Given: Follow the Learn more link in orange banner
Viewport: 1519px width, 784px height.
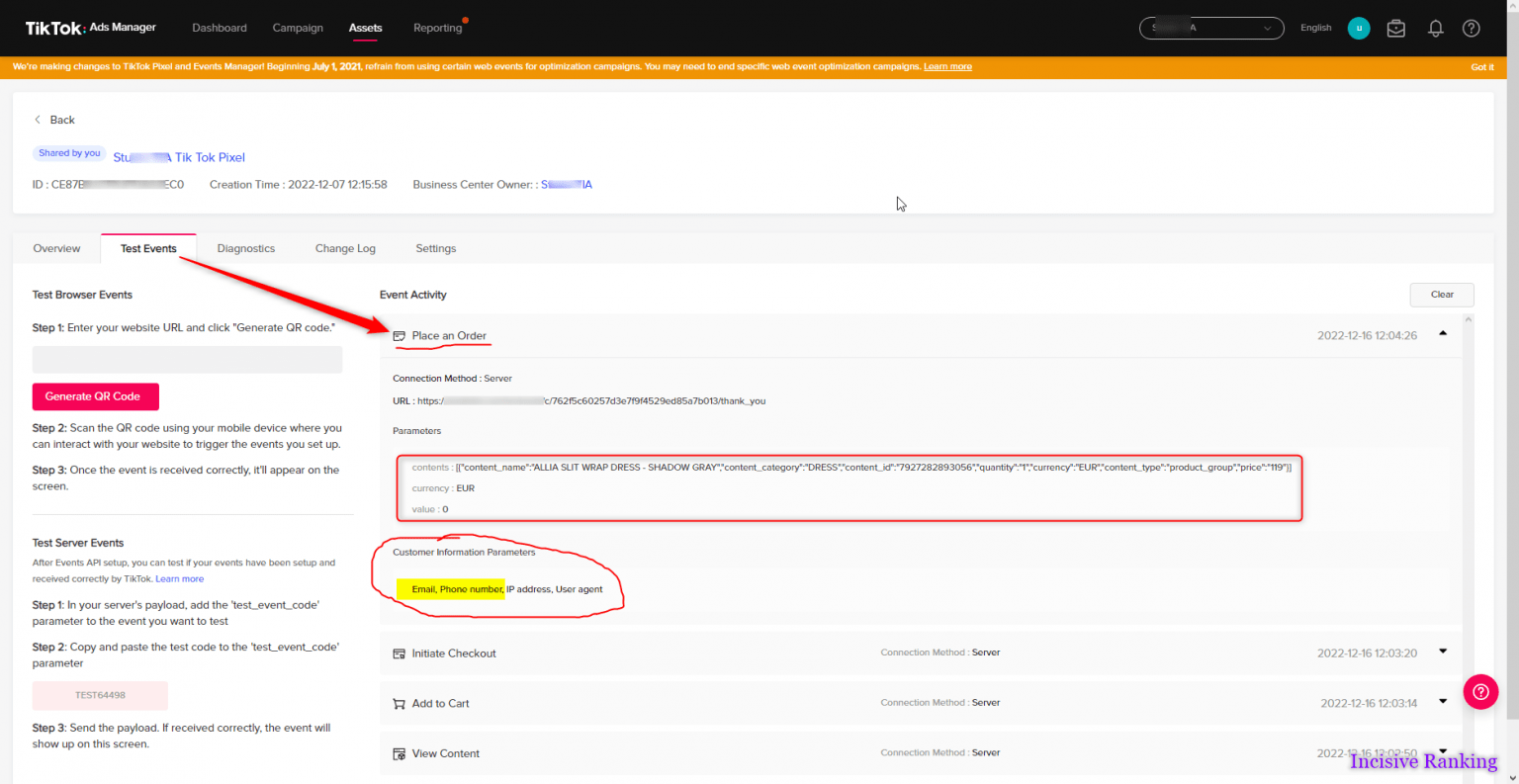Looking at the screenshot, I should tap(947, 67).
